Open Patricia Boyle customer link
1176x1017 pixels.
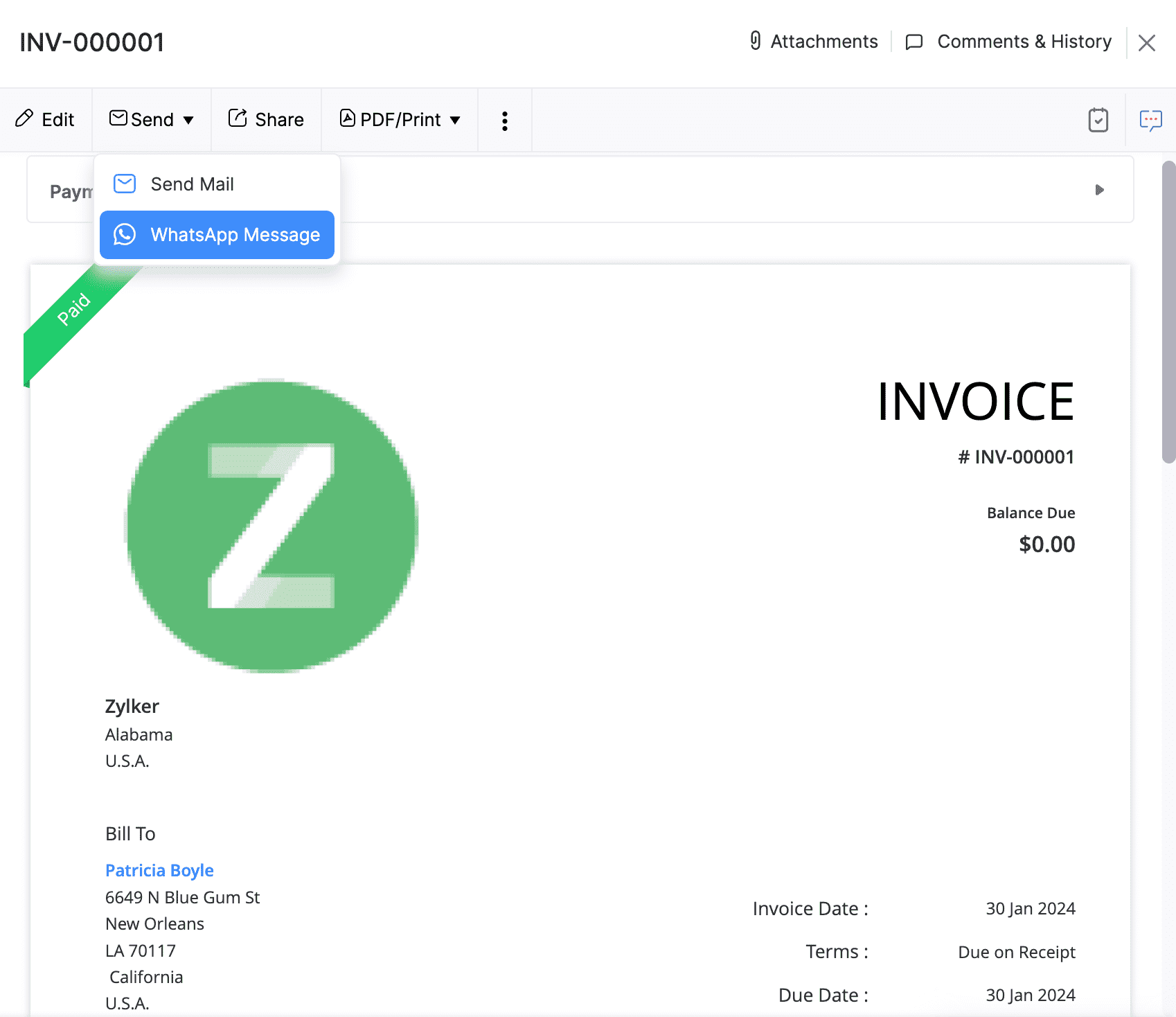(159, 870)
